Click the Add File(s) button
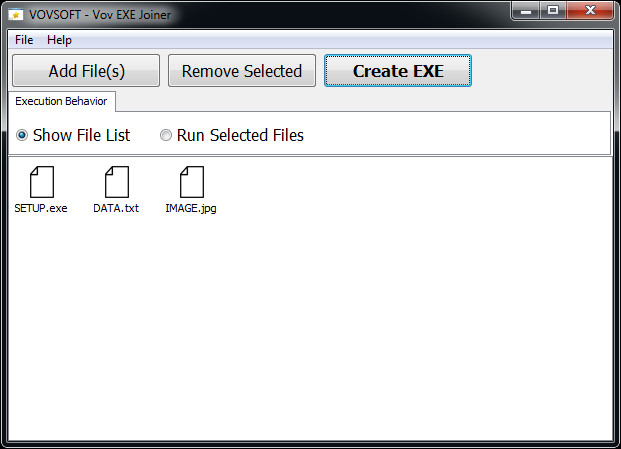621x449 pixels. 86,71
